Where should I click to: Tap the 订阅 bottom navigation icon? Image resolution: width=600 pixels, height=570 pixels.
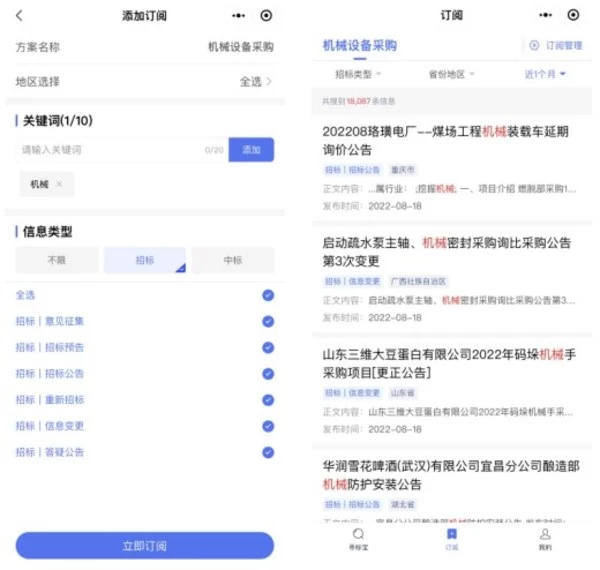tap(452, 538)
